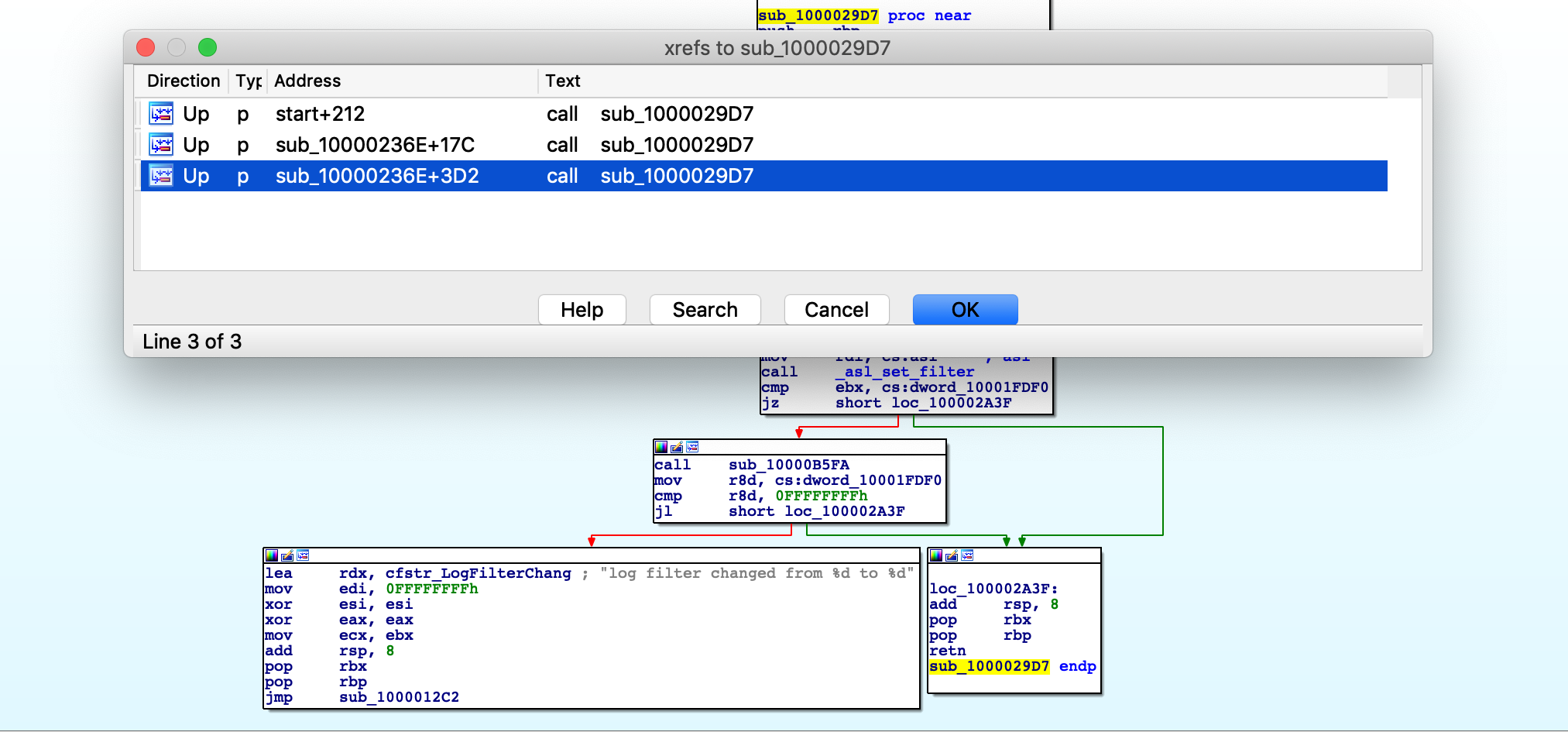1568x732 pixels.
Task: Click cs:dword_10001FDF0 in the mov r8d line
Action: 858,480
